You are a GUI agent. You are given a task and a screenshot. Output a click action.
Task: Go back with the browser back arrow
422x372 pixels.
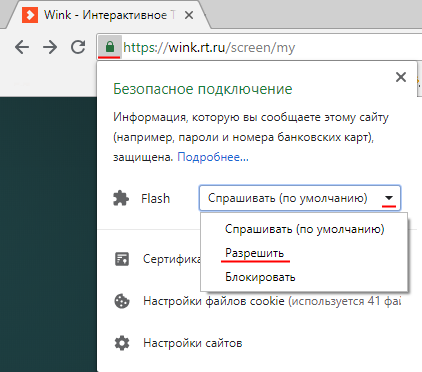(x=22, y=47)
